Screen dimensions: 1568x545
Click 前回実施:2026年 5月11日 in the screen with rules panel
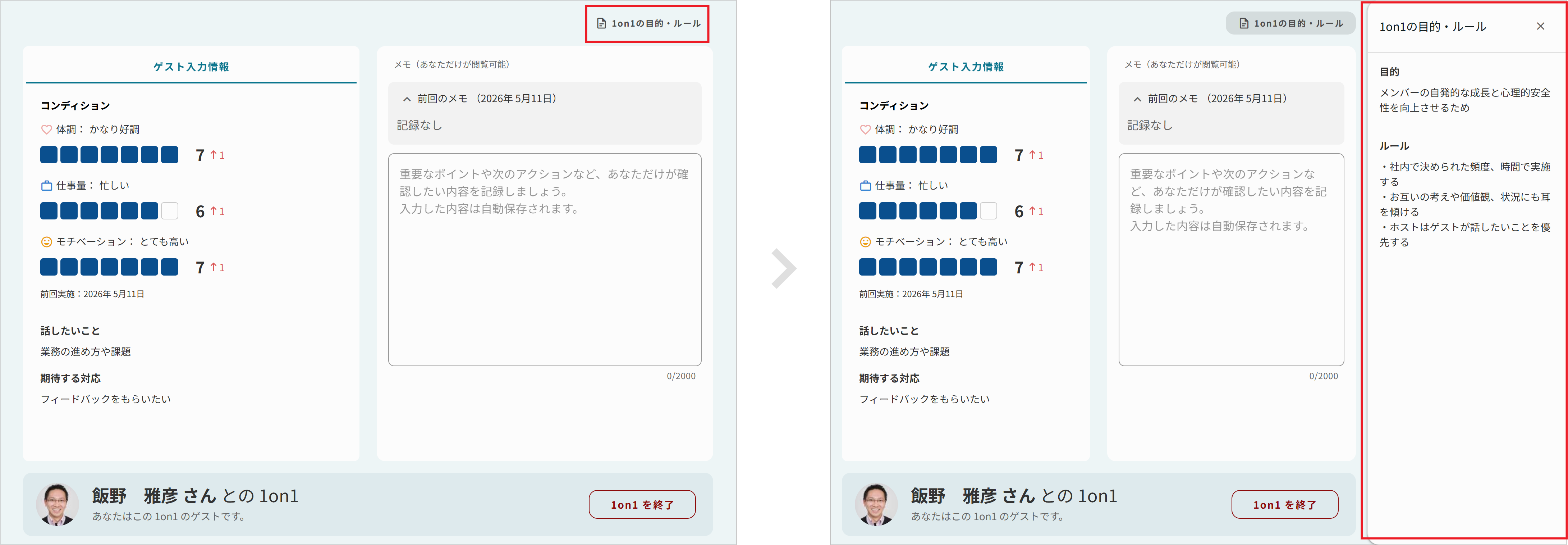[911, 294]
